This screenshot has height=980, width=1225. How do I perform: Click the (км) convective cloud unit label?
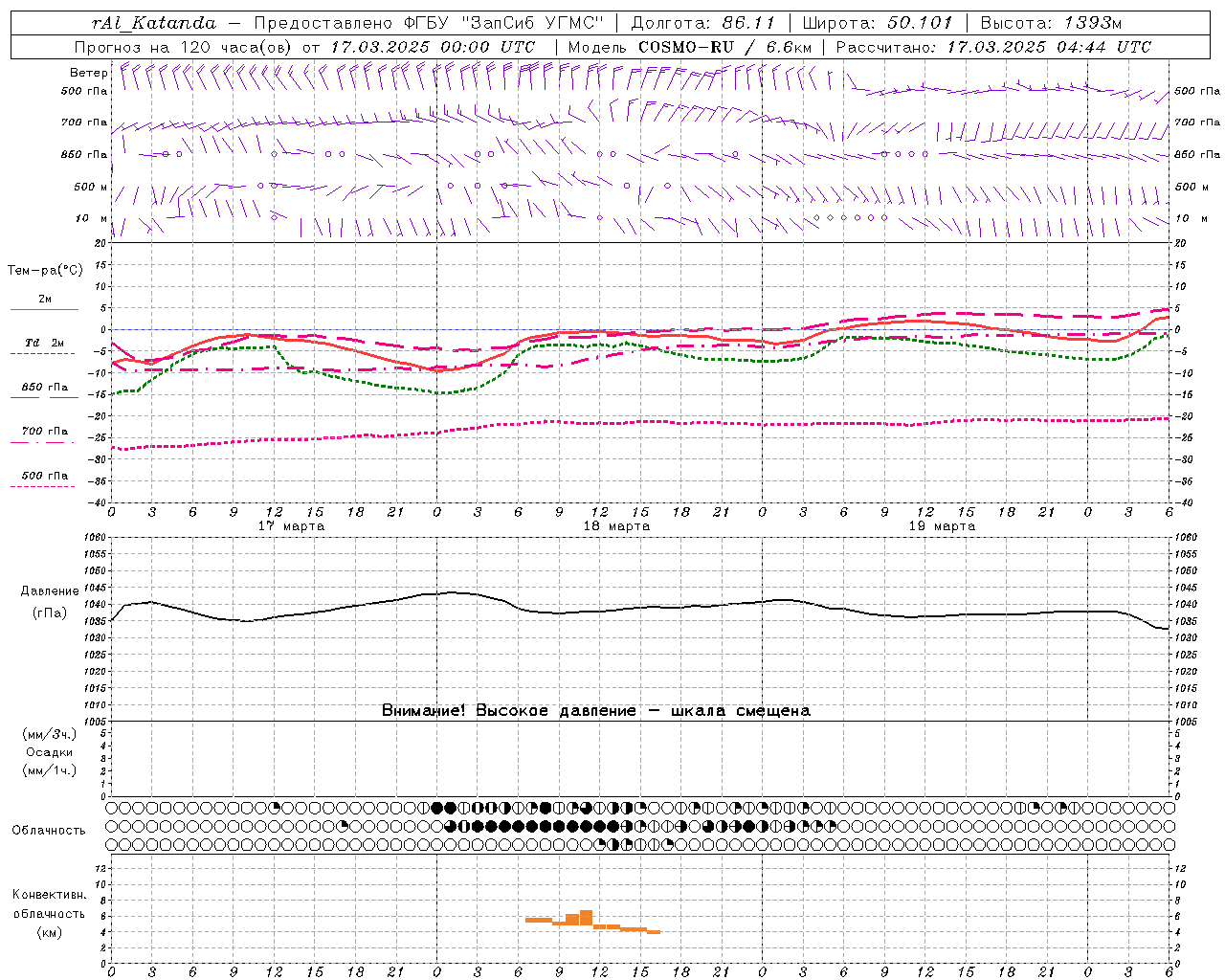click(x=49, y=932)
